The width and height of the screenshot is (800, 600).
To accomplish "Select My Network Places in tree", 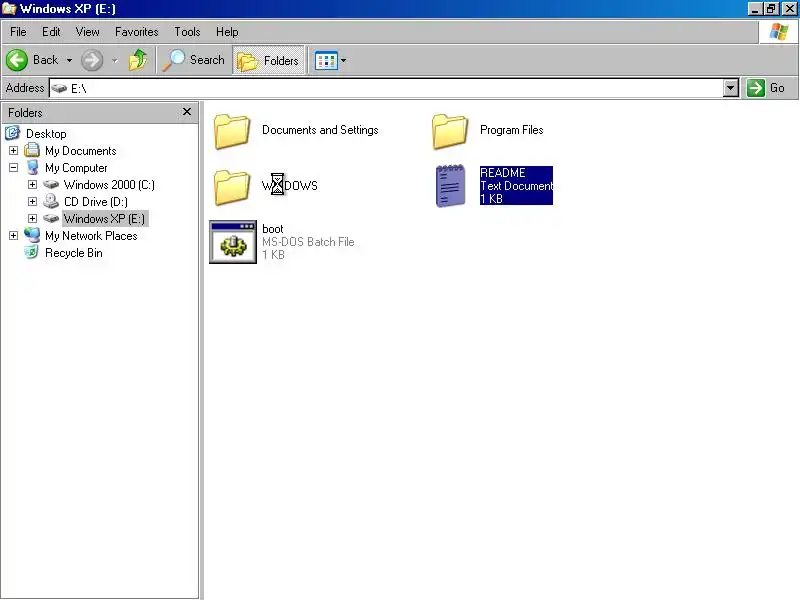I will [91, 236].
